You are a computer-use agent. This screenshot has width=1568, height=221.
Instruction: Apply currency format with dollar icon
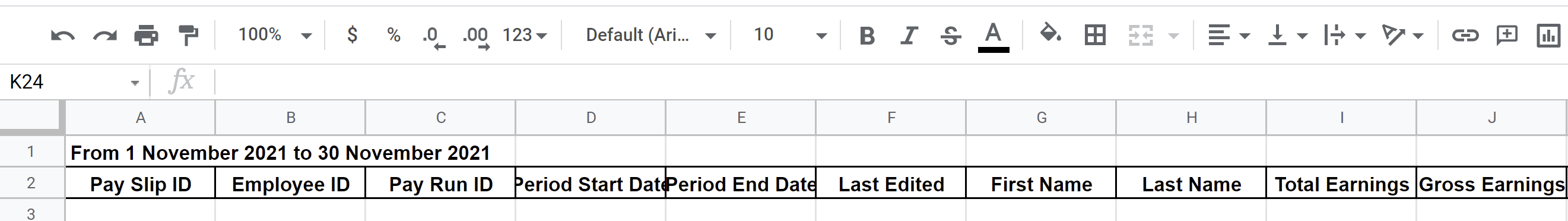352,34
